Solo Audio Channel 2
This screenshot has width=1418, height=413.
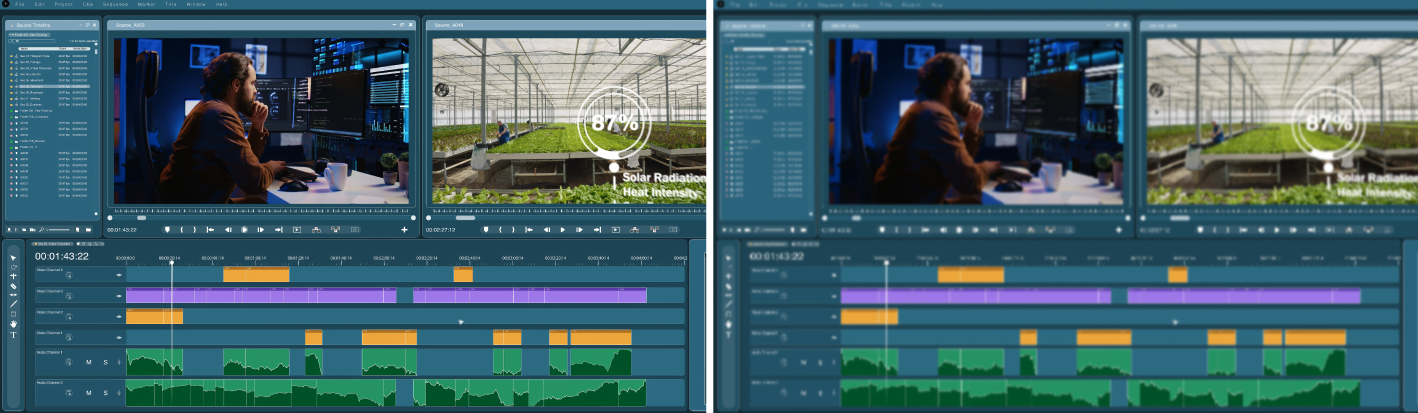pyautogui.click(x=104, y=393)
